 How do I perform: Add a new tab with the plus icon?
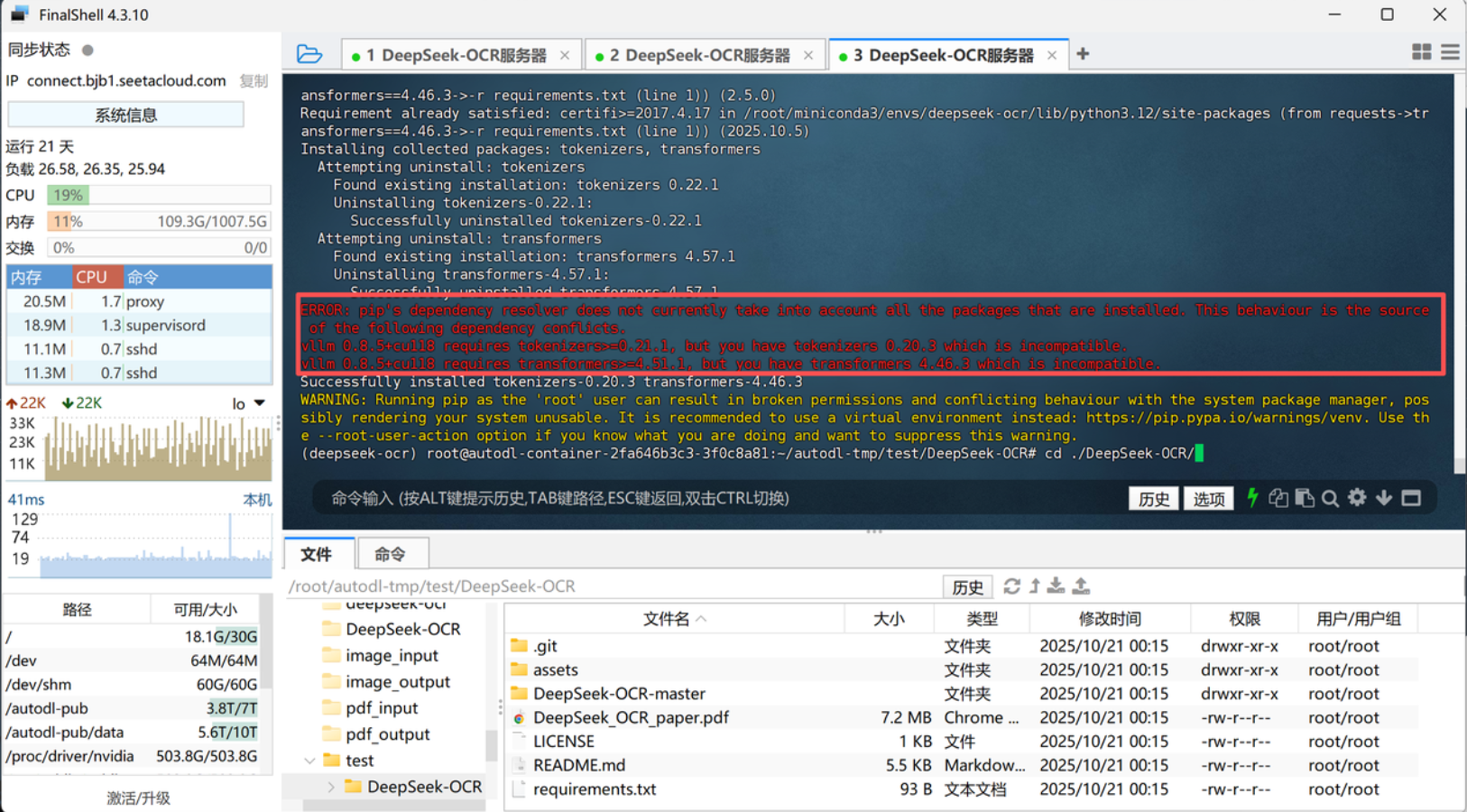click(1083, 54)
